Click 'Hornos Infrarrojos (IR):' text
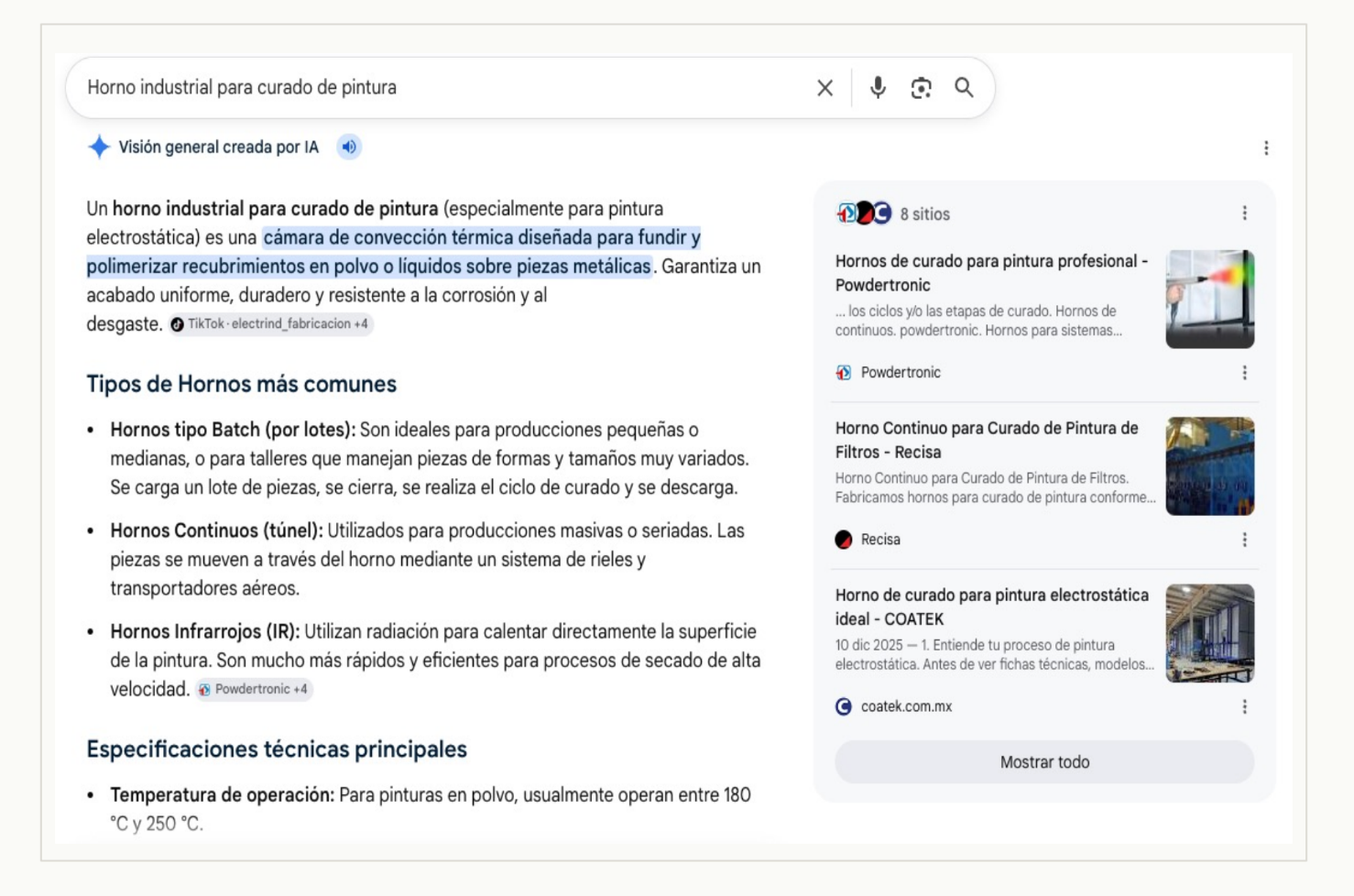The image size is (1354, 896). (x=205, y=631)
